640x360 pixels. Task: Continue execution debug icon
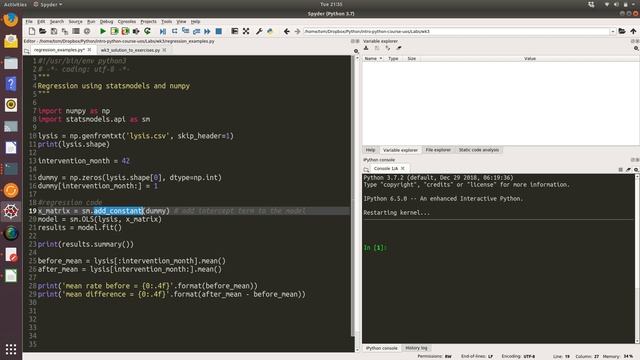pos(207,31)
